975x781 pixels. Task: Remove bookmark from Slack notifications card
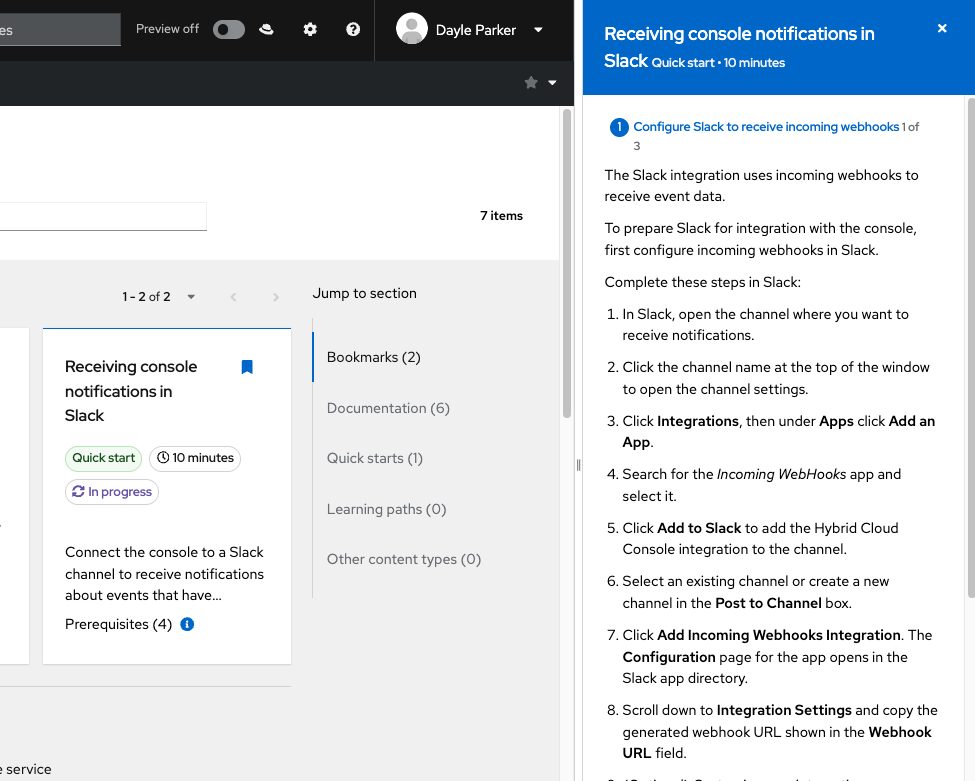[x=247, y=367]
